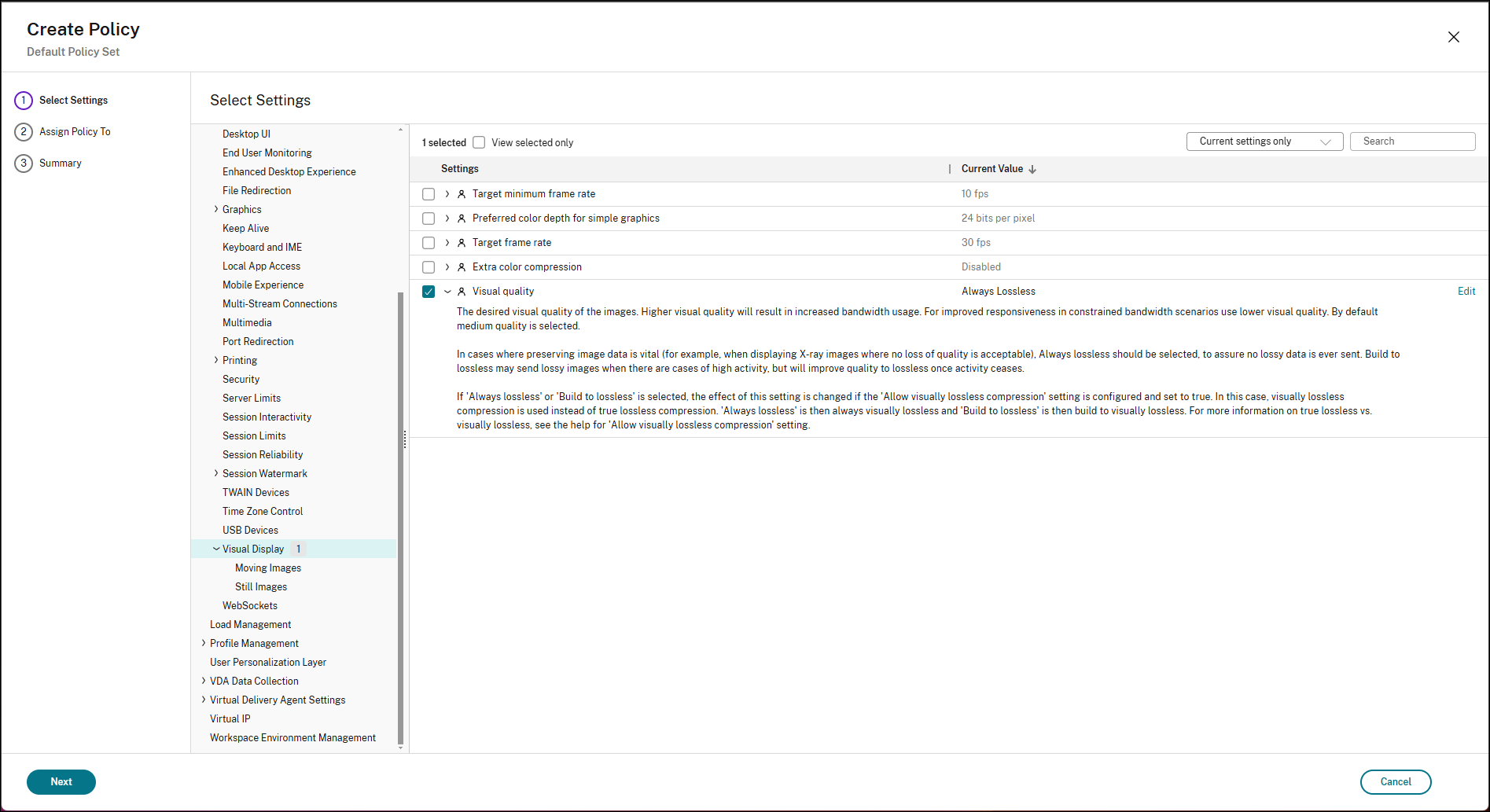This screenshot has width=1490, height=812.
Task: Open the Current settings only dropdown
Action: (x=1264, y=141)
